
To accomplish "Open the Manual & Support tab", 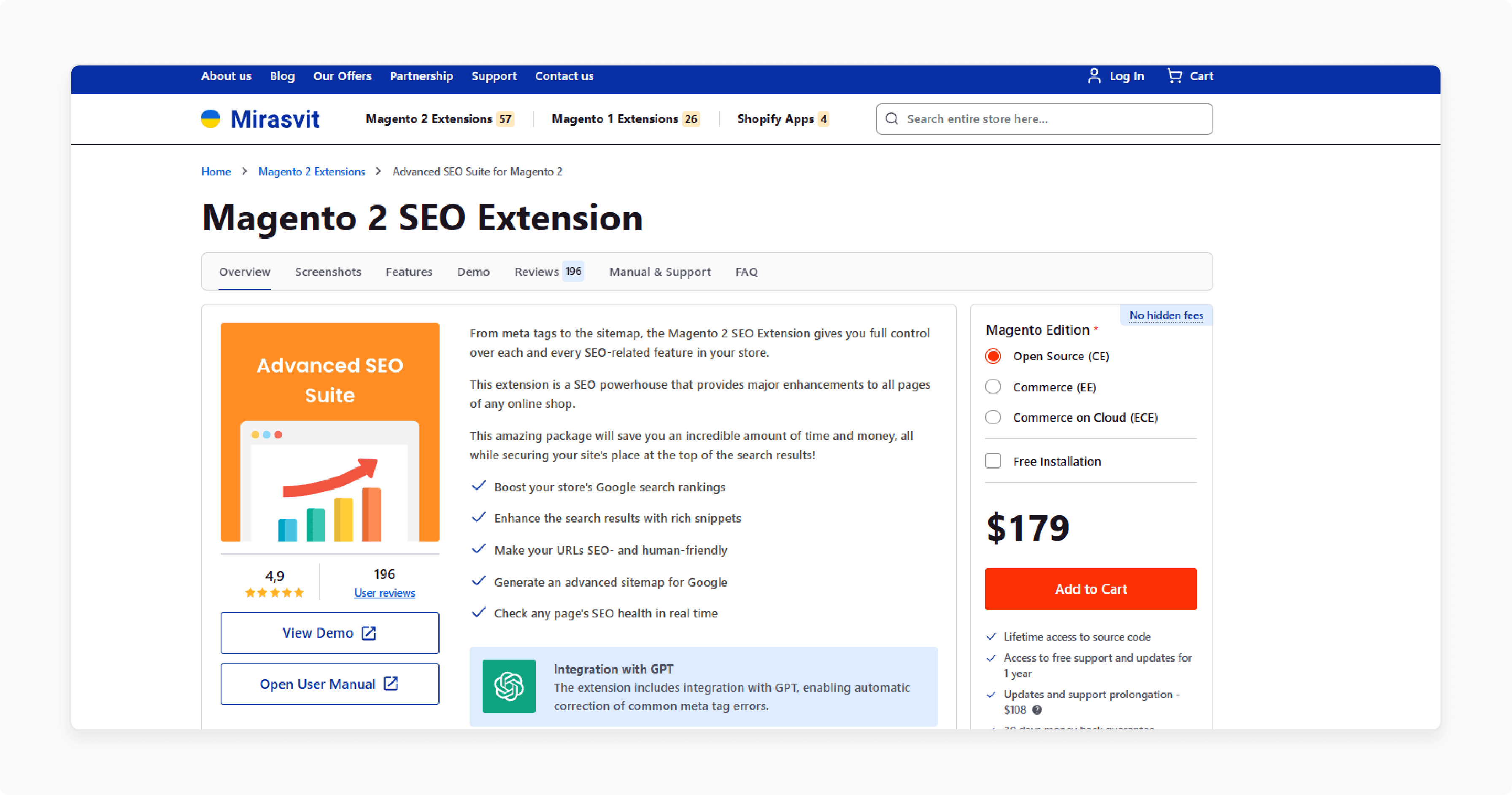I will (x=660, y=272).
